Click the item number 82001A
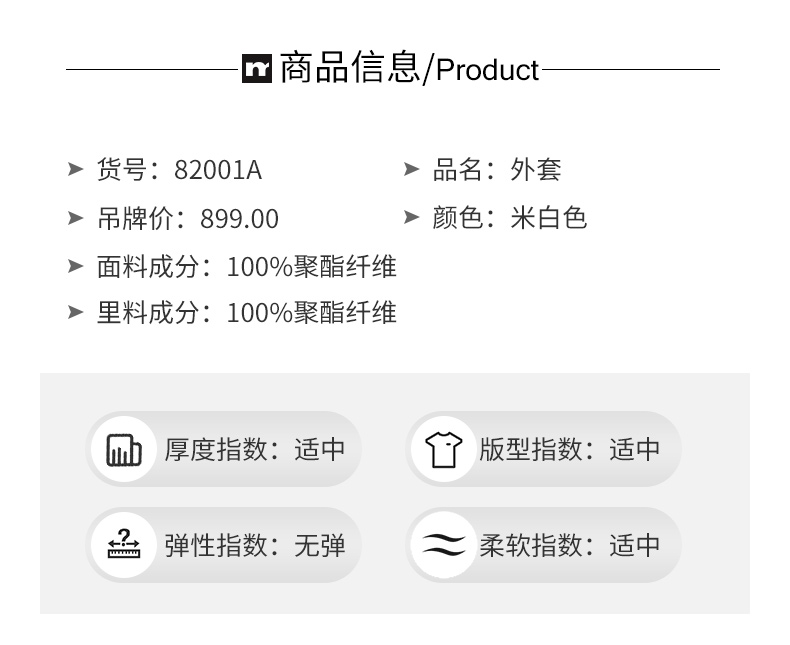 (218, 170)
